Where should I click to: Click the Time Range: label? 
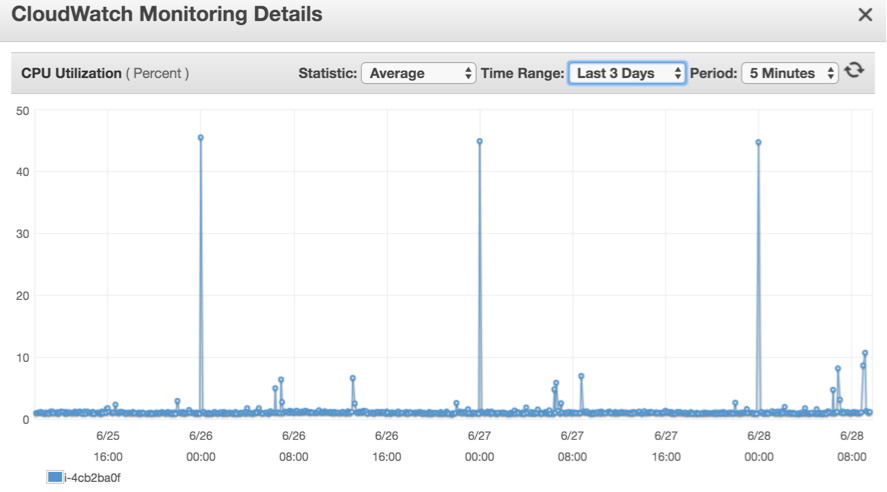(x=523, y=74)
